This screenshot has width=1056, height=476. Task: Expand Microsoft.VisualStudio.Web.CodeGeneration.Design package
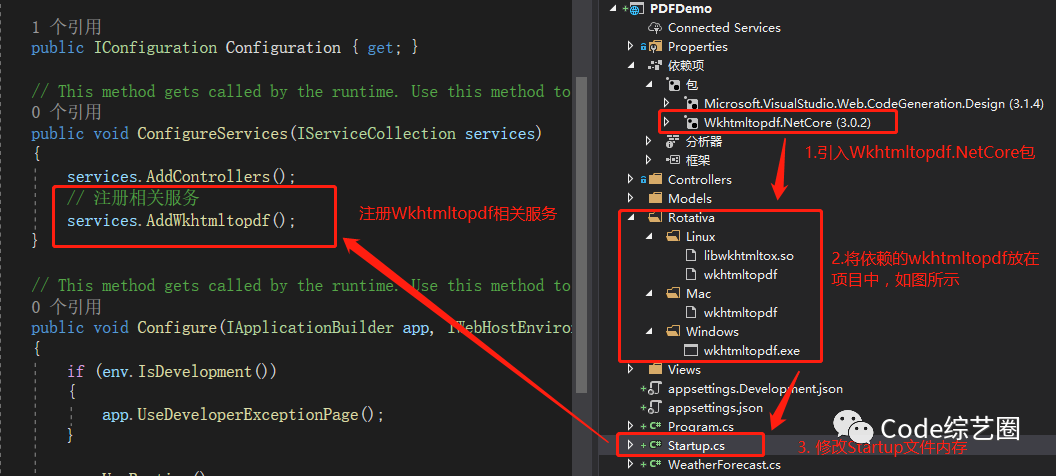[667, 103]
